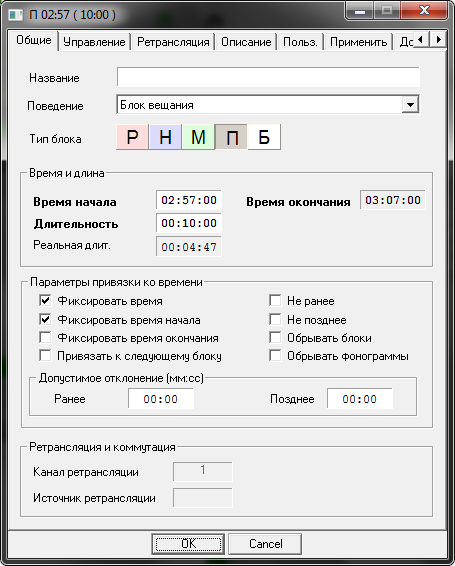Toggle Фиксировать время начала checkbox

pyautogui.click(x=45, y=319)
